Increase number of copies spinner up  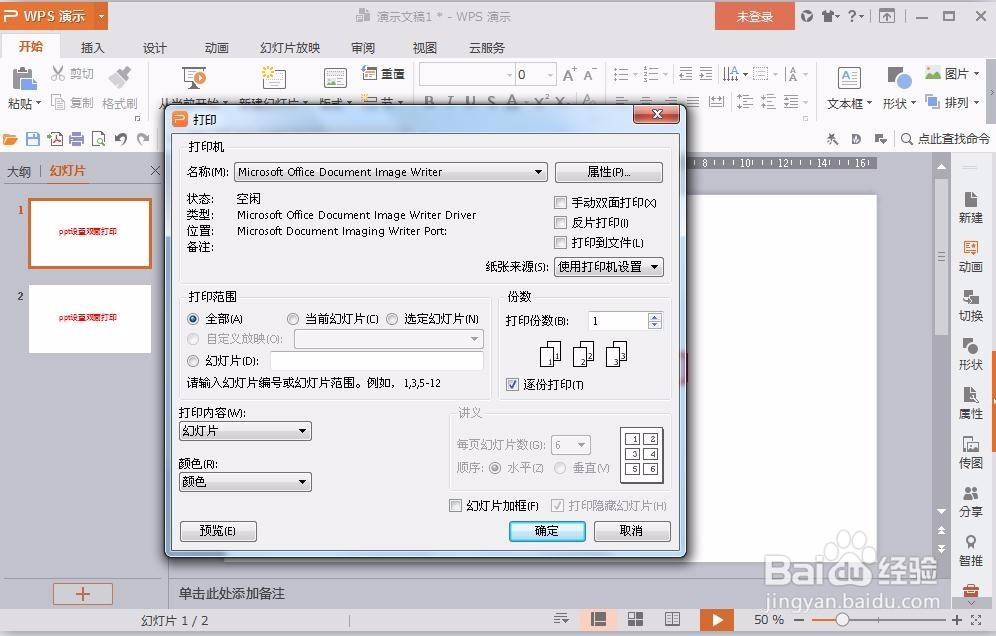655,317
